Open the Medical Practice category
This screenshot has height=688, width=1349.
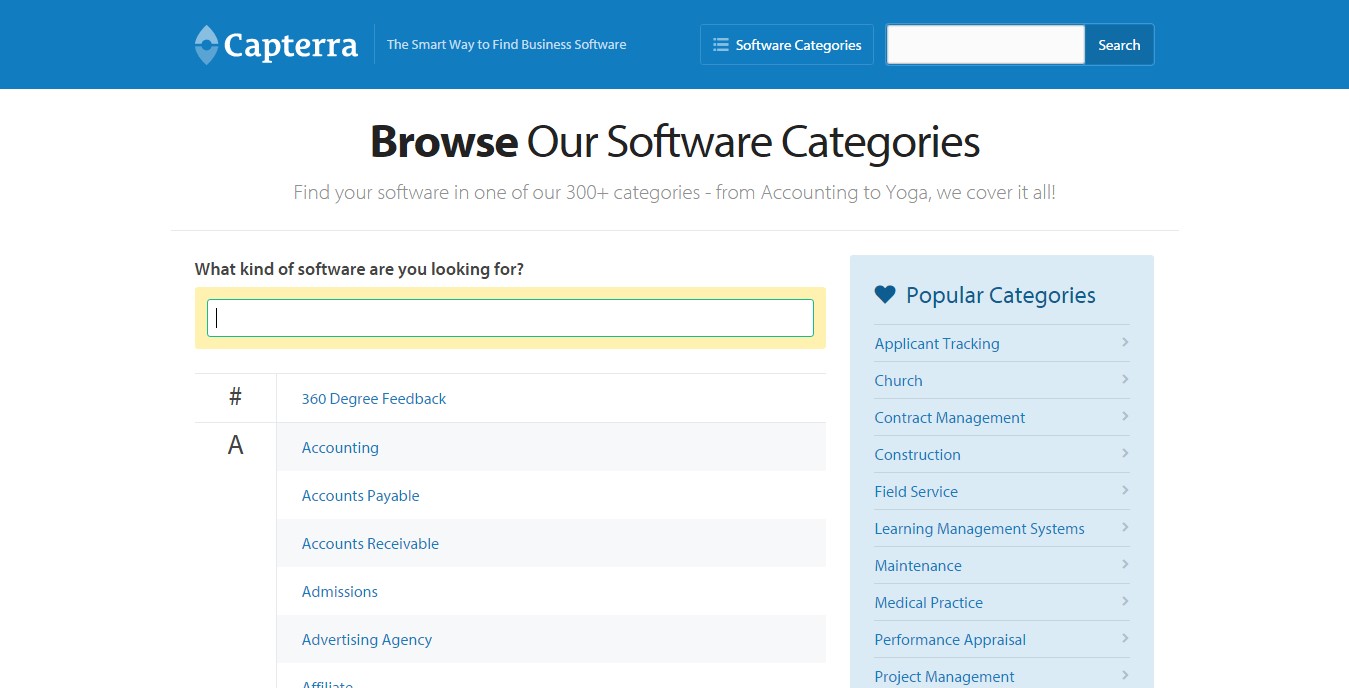tap(928, 602)
